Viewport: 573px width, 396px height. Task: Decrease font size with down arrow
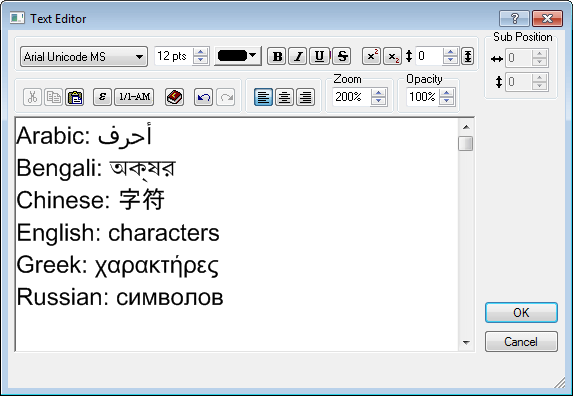200,61
